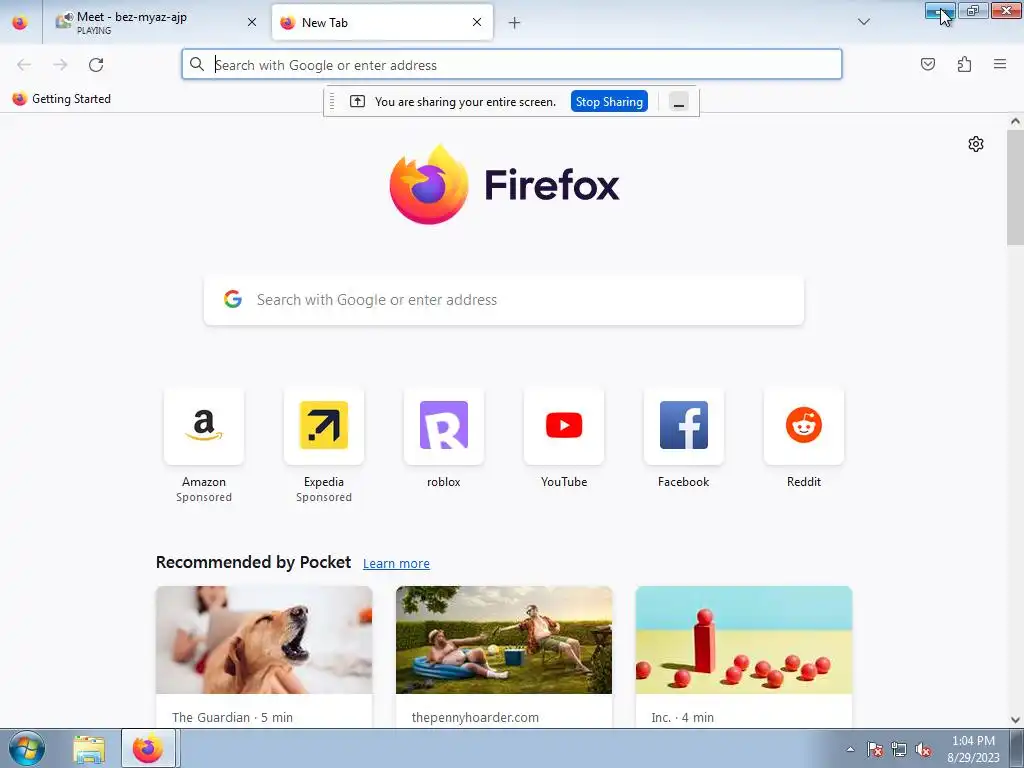
Task: Open Windows Explorer from taskbar
Action: (89, 749)
